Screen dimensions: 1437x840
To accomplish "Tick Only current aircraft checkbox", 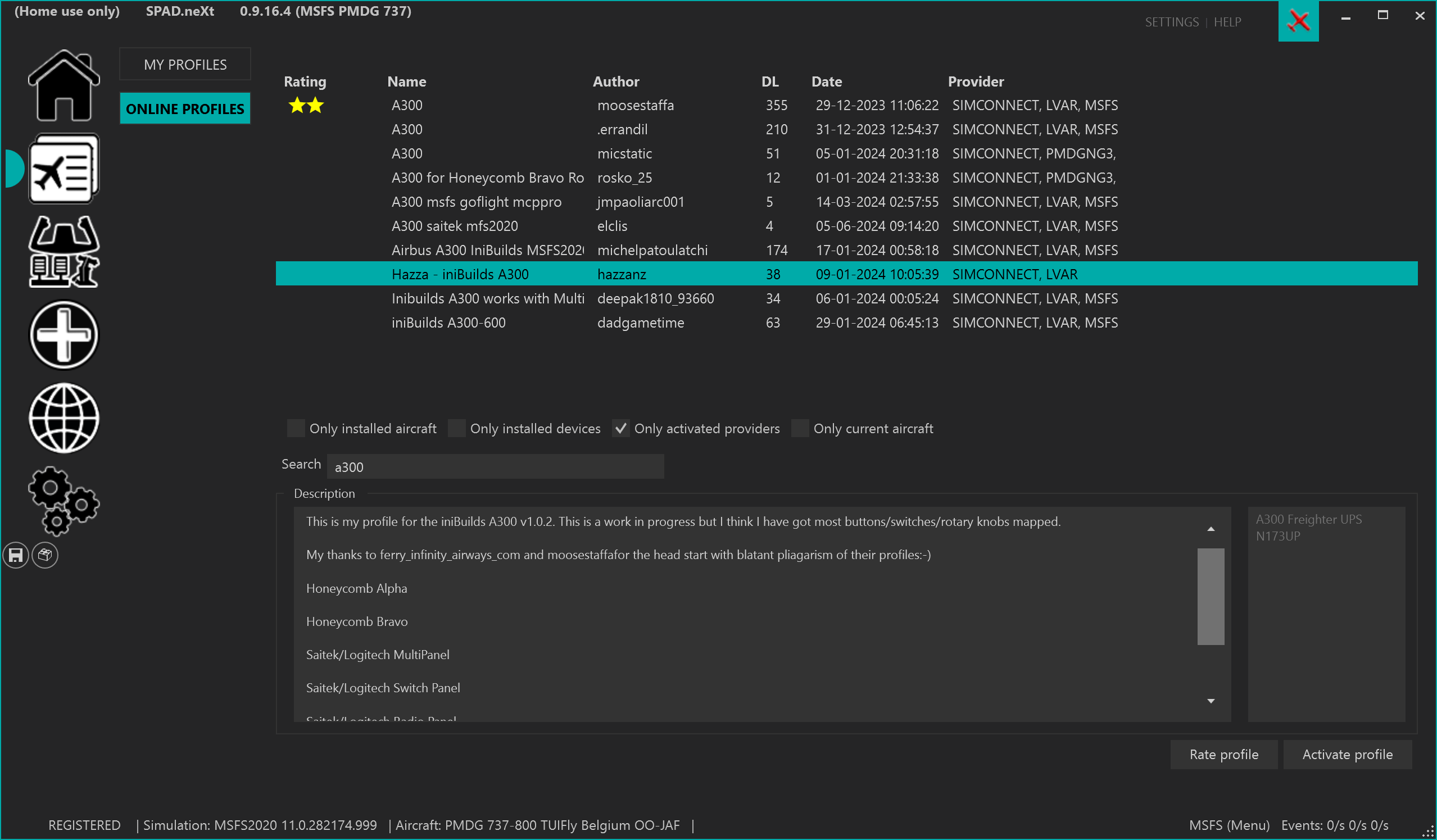I will coord(800,428).
